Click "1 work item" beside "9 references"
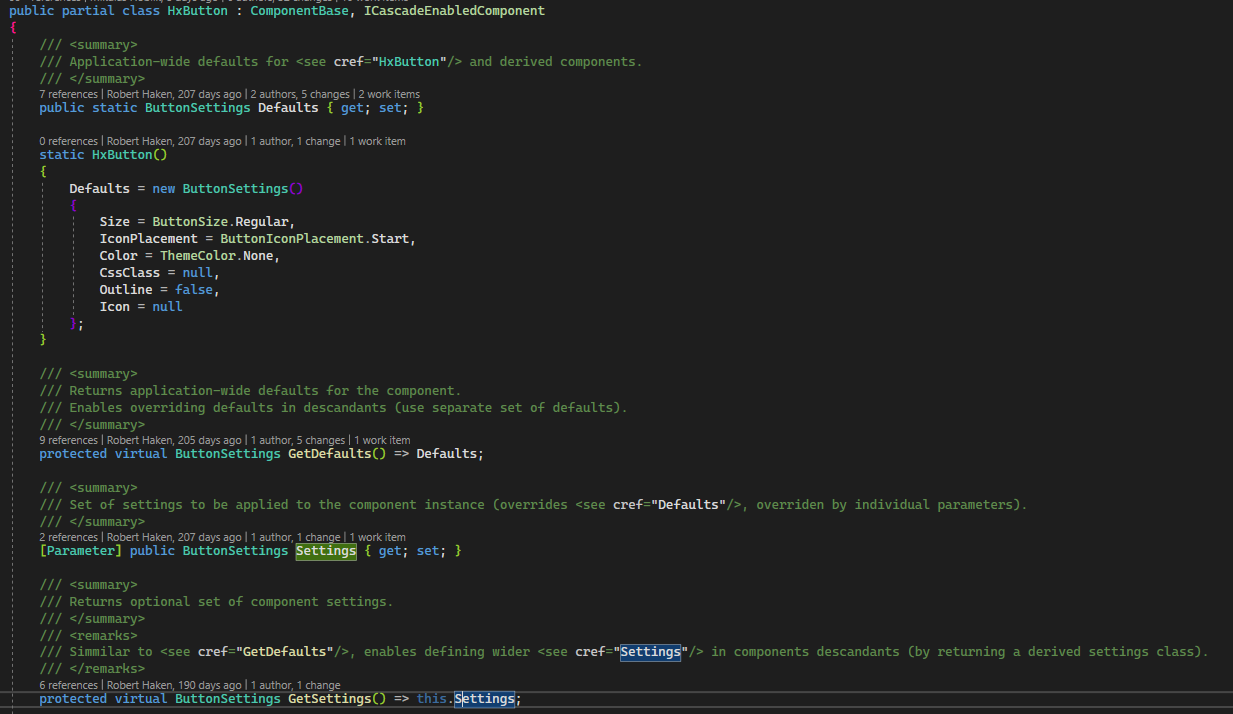 point(382,440)
